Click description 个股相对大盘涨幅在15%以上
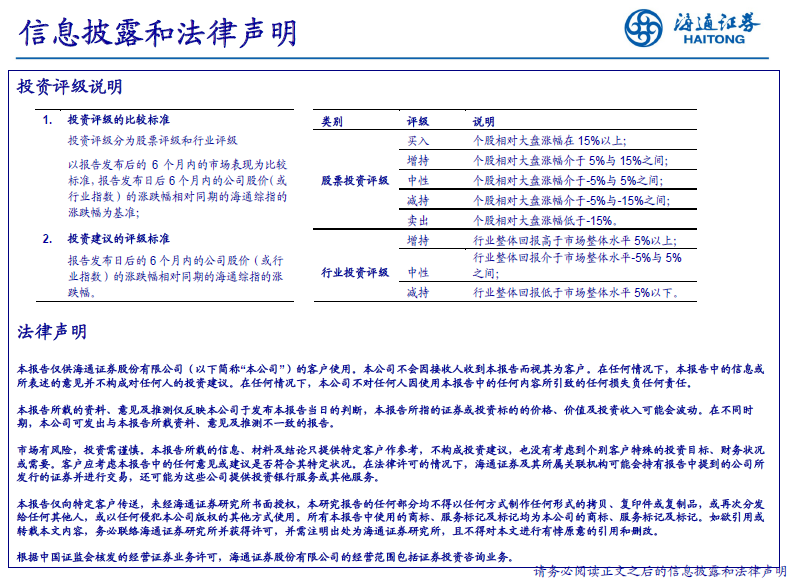This screenshot has width=793, height=584. [x=550, y=141]
